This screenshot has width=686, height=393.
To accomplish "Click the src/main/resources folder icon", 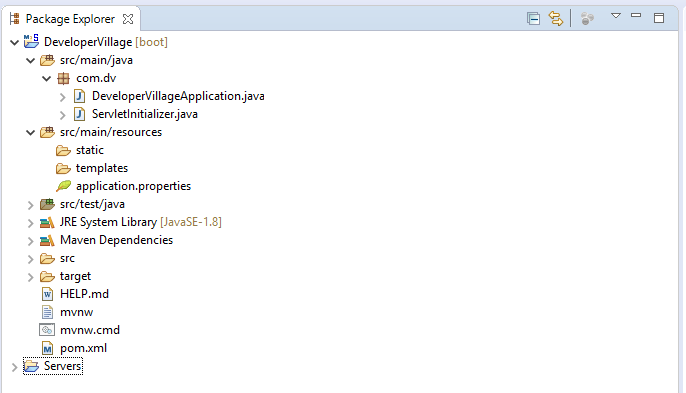I will pyautogui.click(x=47, y=132).
